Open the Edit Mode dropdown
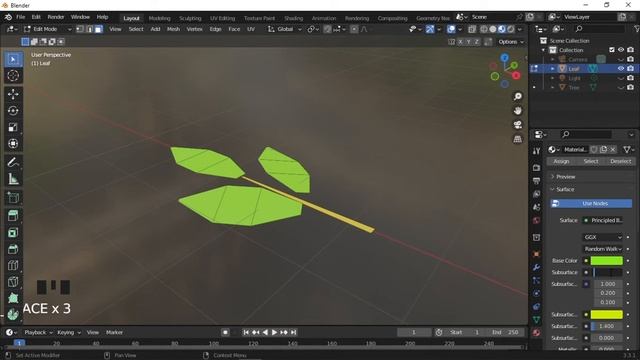 click(47, 29)
